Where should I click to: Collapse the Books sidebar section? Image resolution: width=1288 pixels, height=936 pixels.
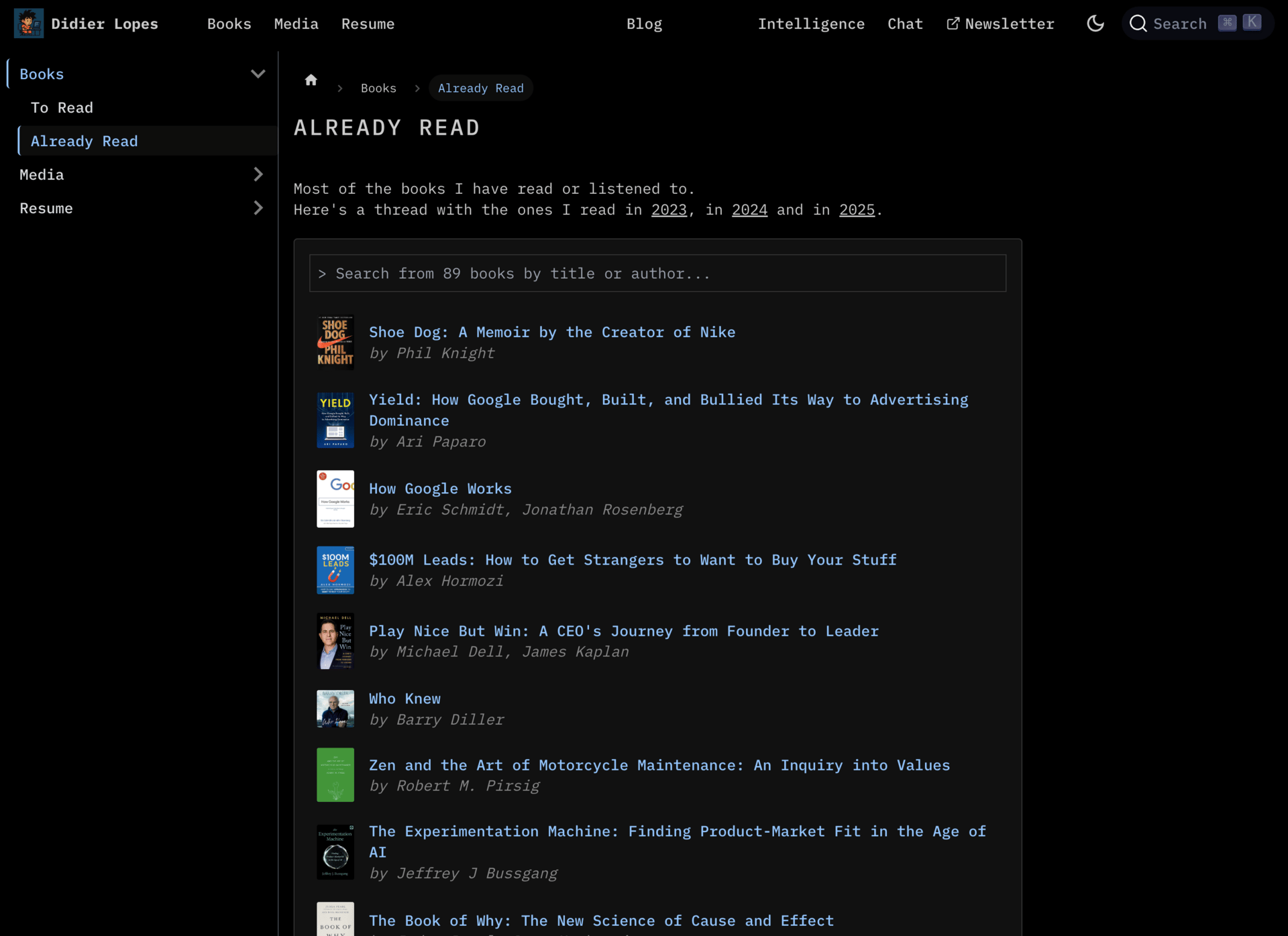pos(258,74)
